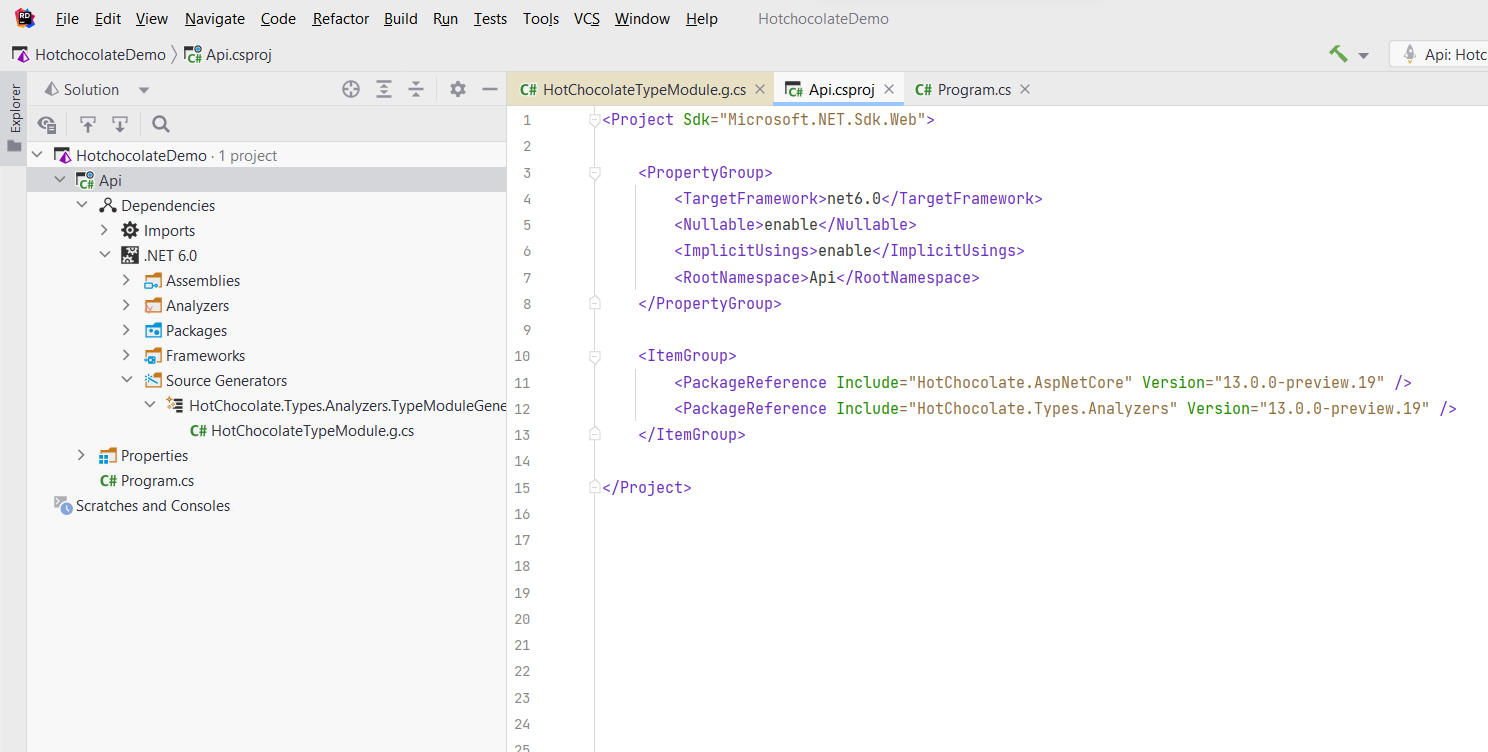The width and height of the screenshot is (1488, 752).
Task: Click the Expand All icon in Solution panel
Action: (384, 89)
